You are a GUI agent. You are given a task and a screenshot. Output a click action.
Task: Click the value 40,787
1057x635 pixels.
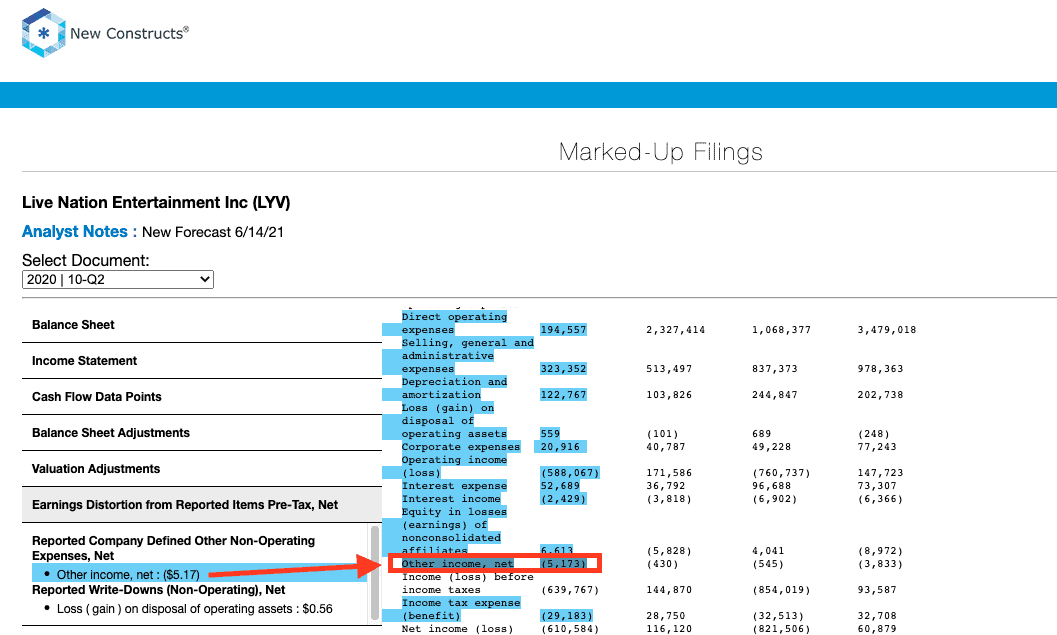(665, 447)
